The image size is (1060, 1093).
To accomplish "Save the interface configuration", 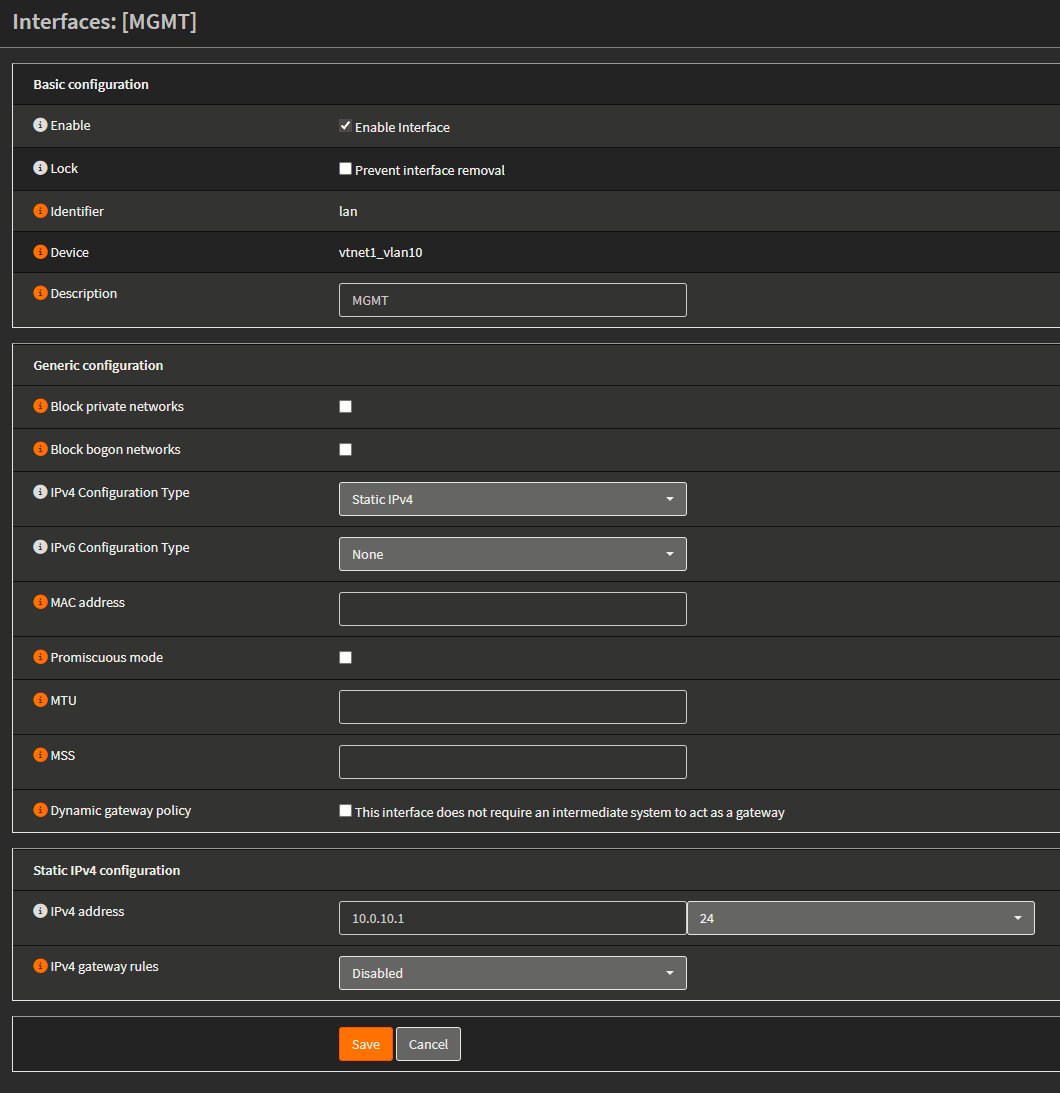I will click(366, 1044).
